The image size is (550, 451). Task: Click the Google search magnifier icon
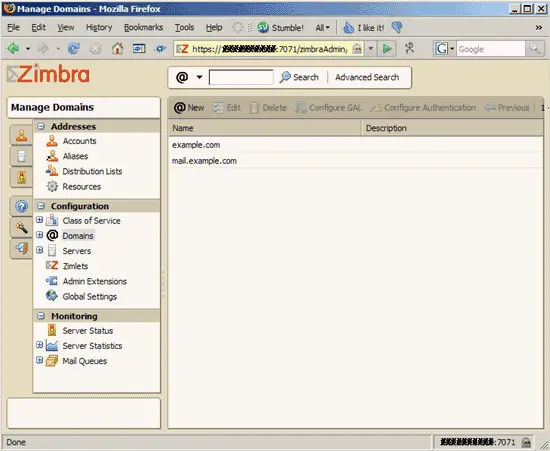(x=534, y=49)
